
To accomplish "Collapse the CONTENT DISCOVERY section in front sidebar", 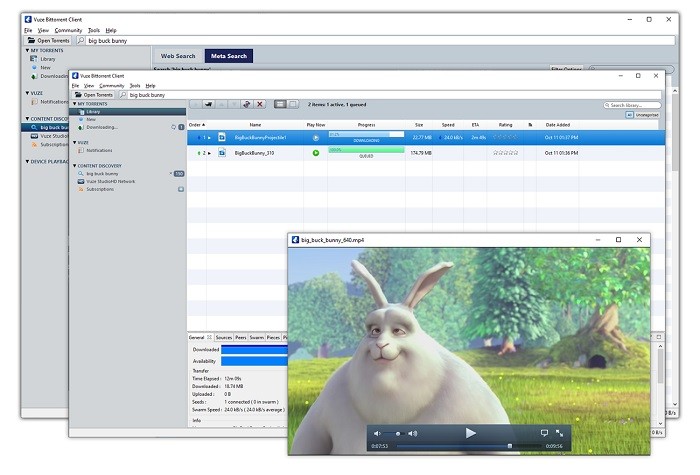I will pos(73,165).
